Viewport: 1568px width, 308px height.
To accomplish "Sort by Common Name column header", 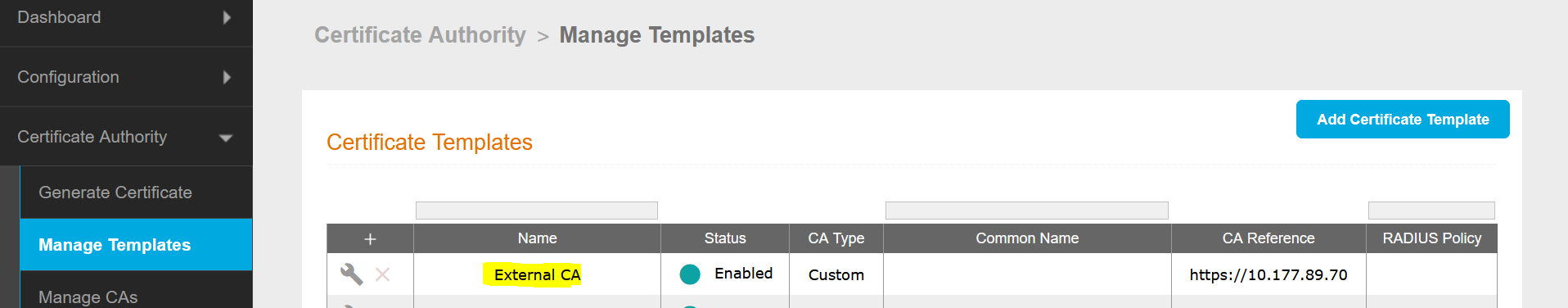I will tap(1027, 238).
